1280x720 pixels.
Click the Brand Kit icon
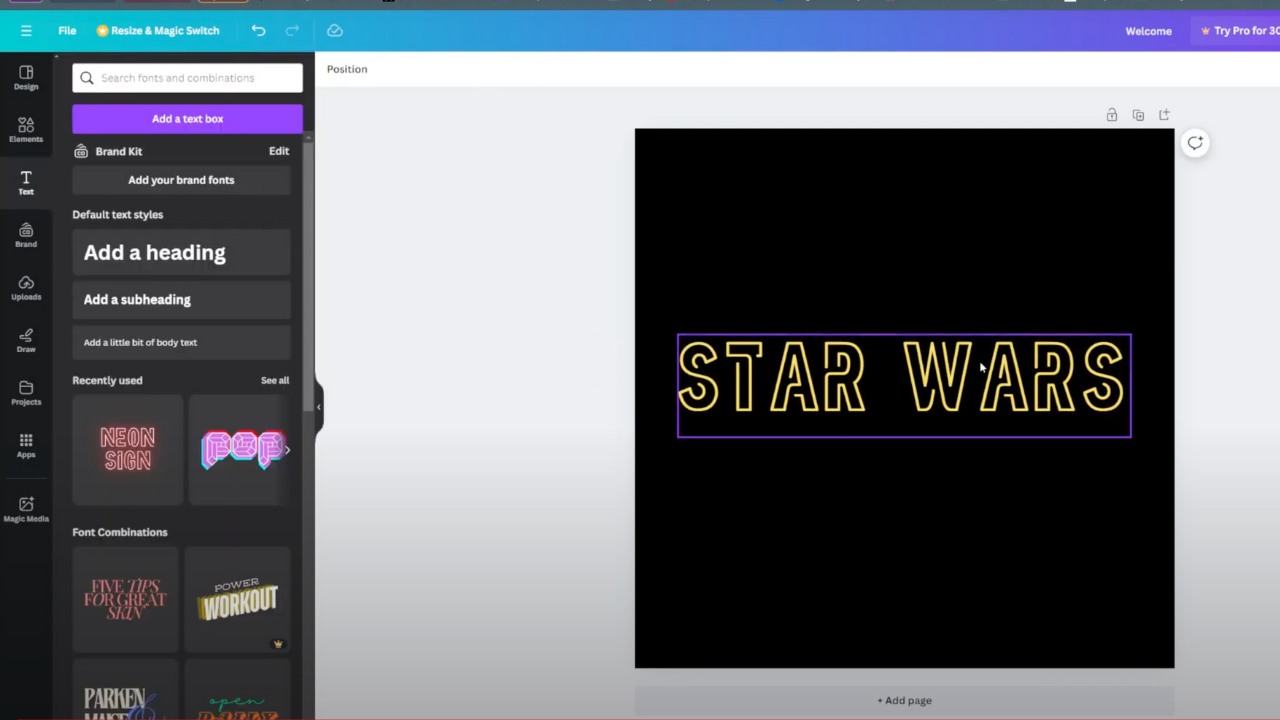(81, 151)
